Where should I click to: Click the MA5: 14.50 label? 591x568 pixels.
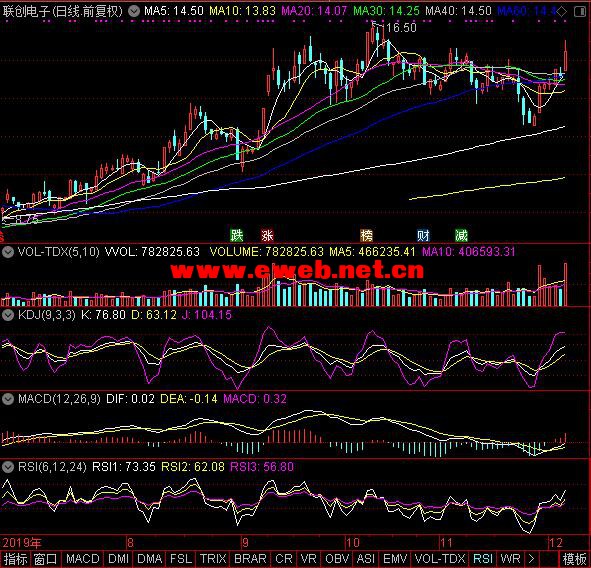click(174, 11)
